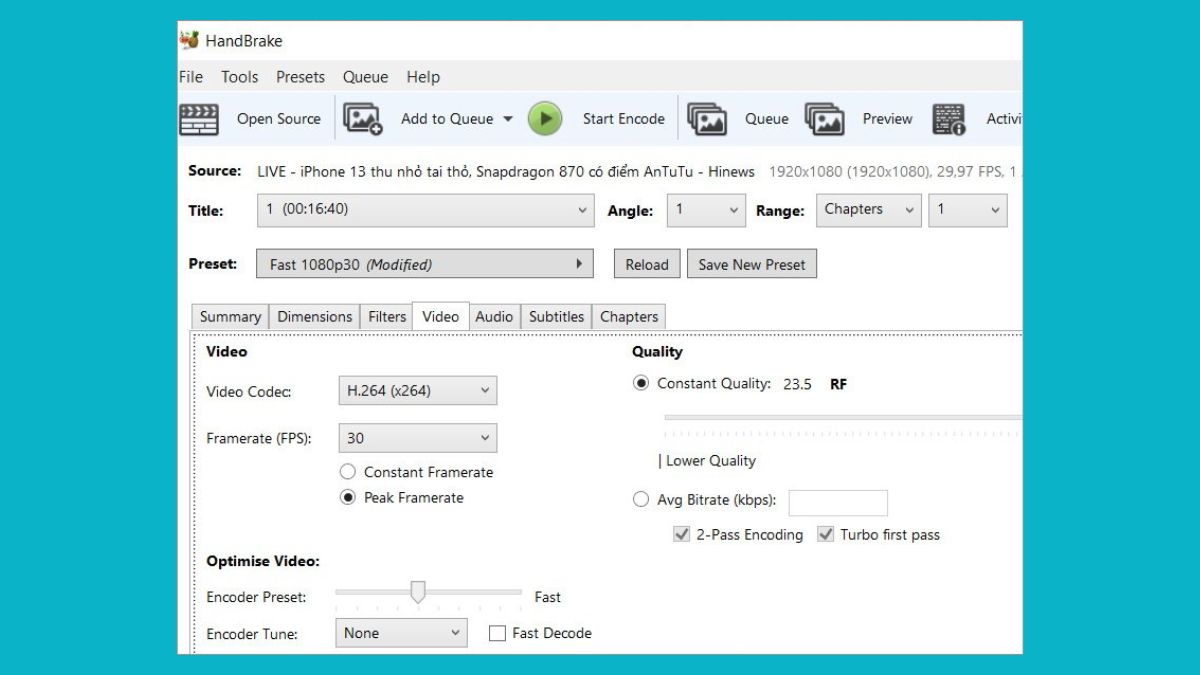
Task: Switch to the Dimensions tab
Action: tap(315, 317)
